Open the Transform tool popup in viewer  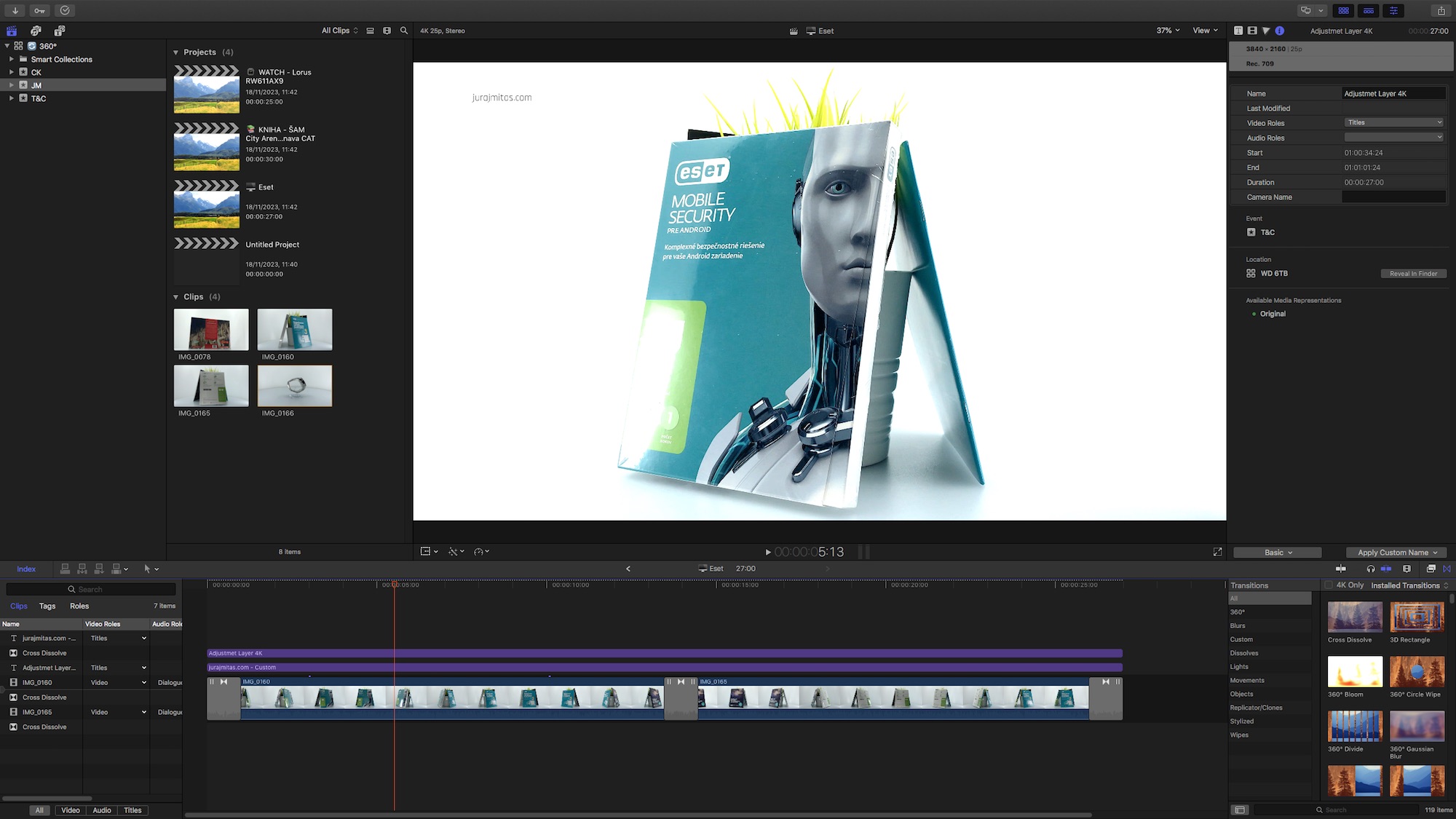pos(430,552)
